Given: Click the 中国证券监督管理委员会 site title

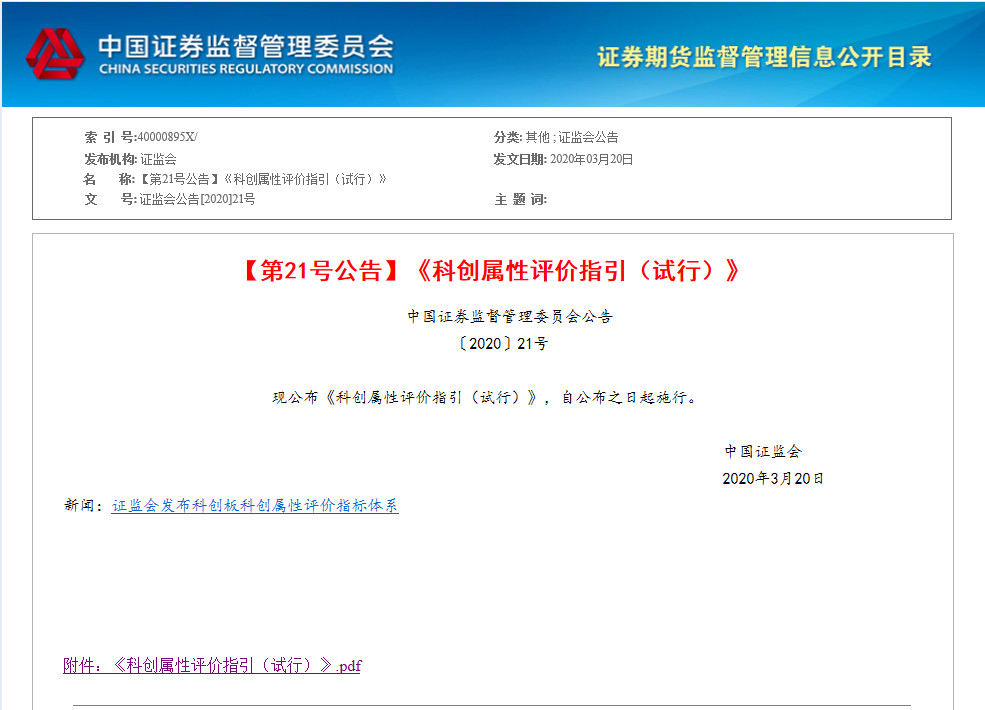Looking at the screenshot, I should [x=246, y=46].
